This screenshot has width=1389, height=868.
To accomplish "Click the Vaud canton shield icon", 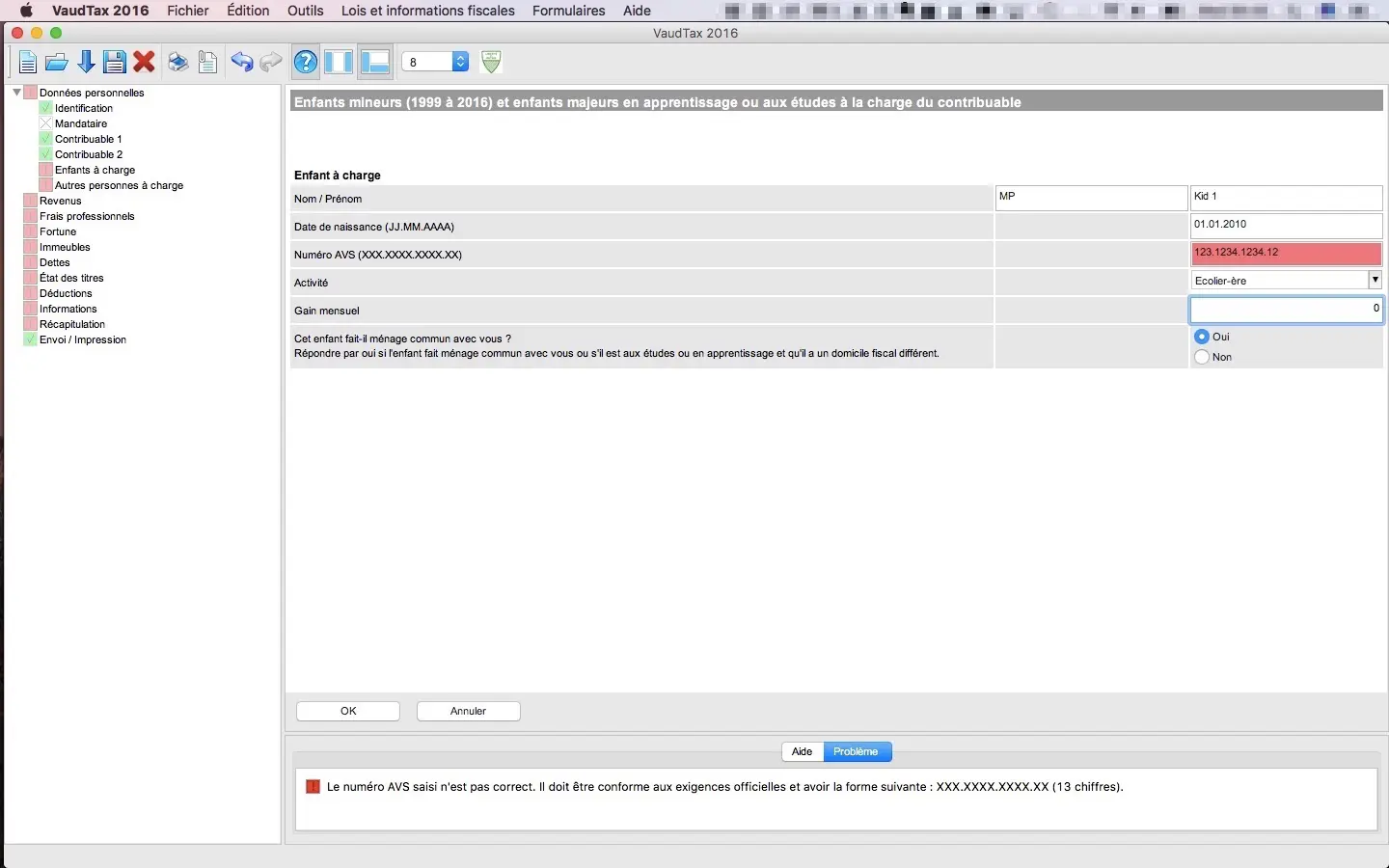I will (491, 62).
